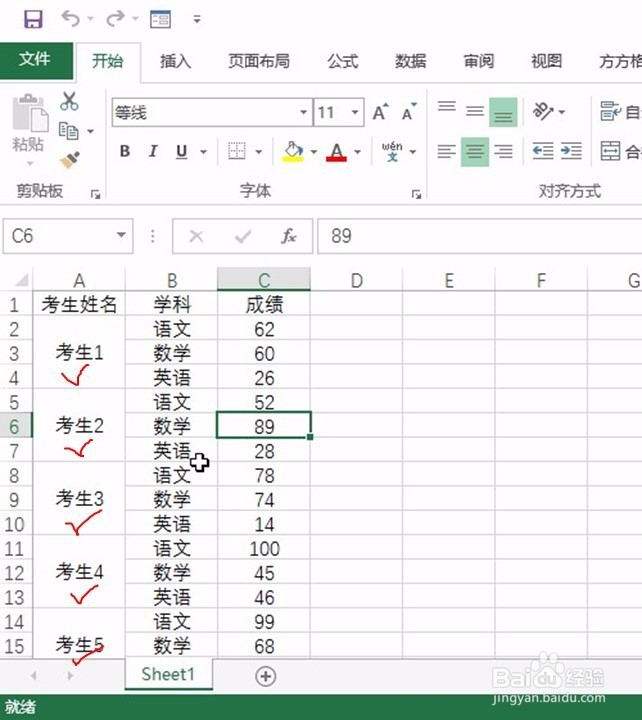Expand the paste options arrow
The height and width of the screenshot is (720, 642).
click(x=30, y=163)
